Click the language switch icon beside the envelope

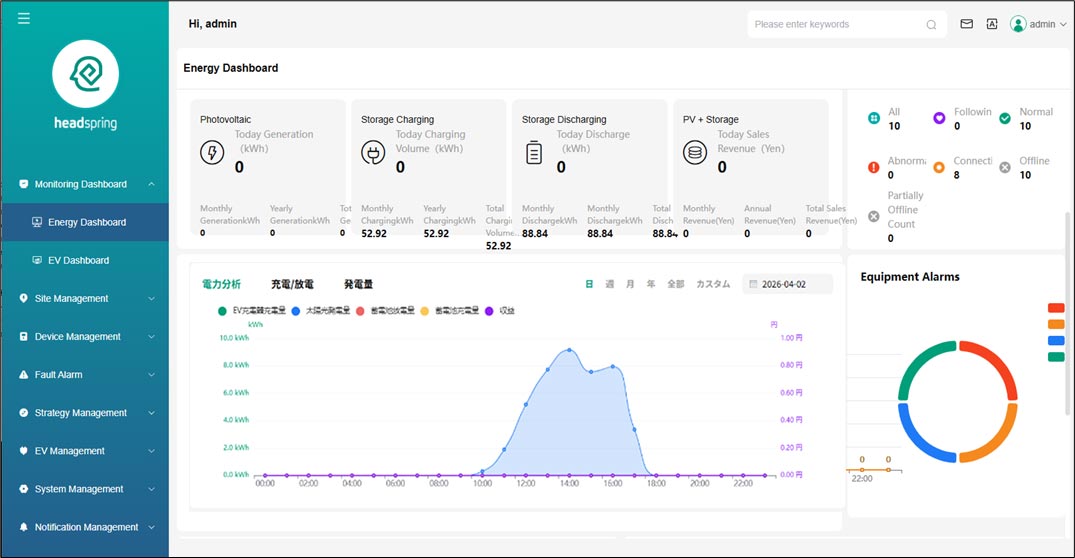click(992, 24)
